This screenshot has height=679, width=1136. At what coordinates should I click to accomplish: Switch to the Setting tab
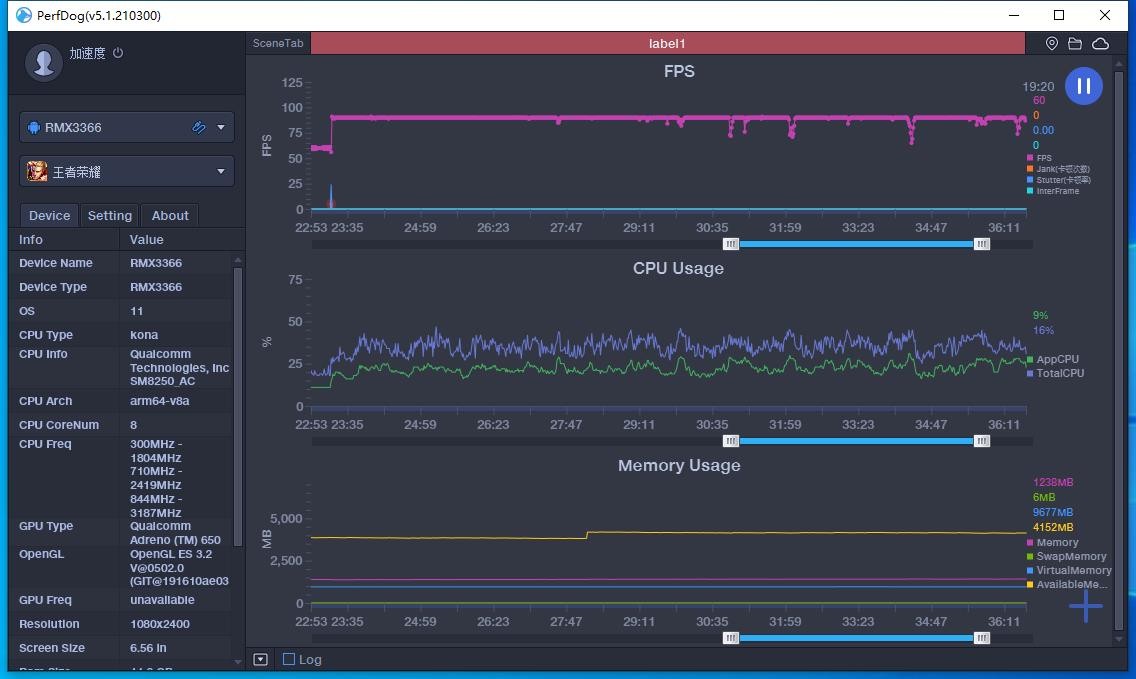click(110, 215)
